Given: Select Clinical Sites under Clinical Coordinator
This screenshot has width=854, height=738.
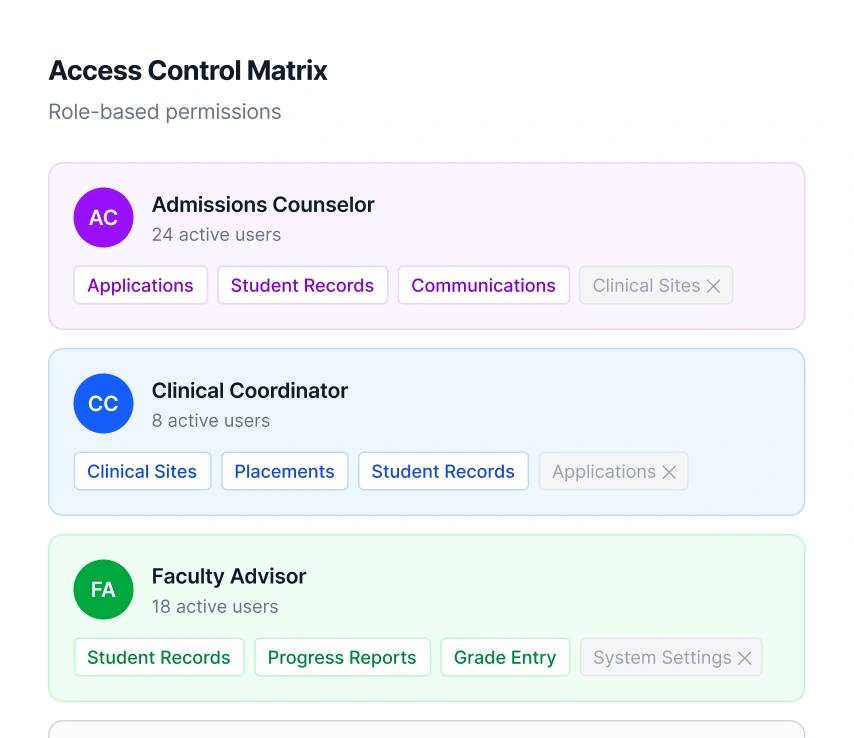Looking at the screenshot, I should coord(142,471).
